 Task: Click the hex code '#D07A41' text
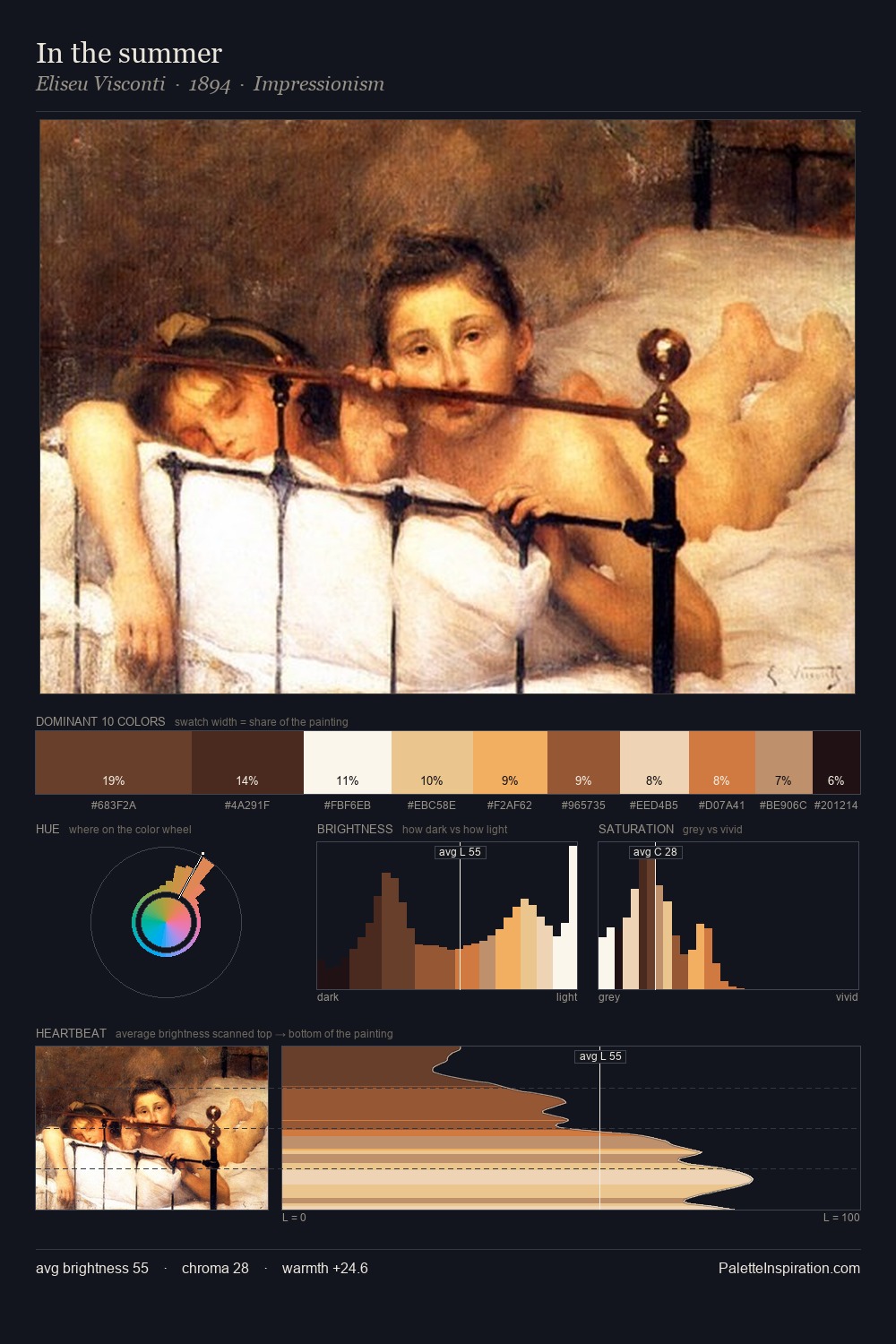click(x=722, y=806)
